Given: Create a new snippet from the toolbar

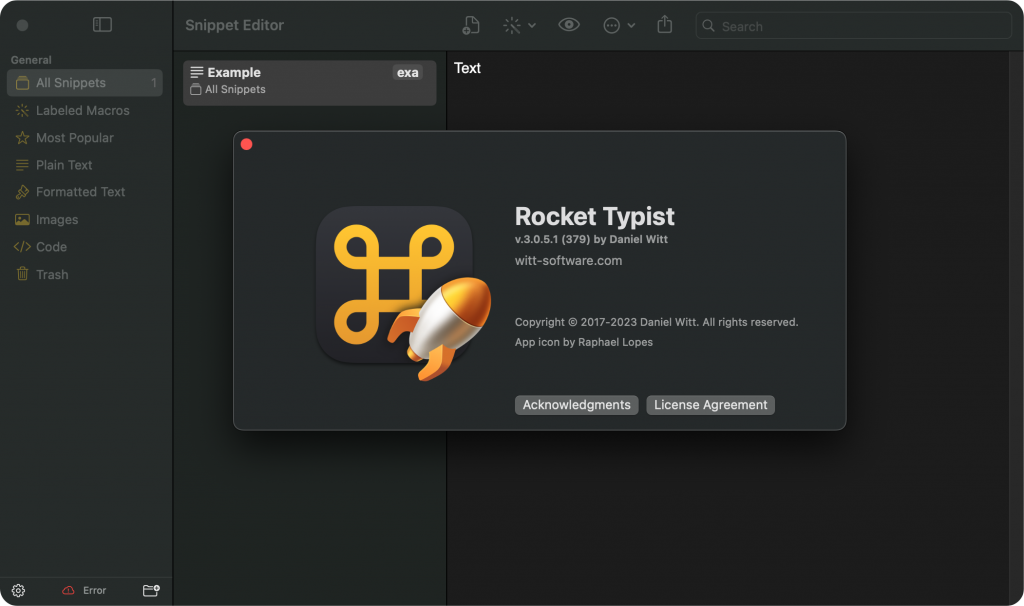Looking at the screenshot, I should click(x=471, y=24).
